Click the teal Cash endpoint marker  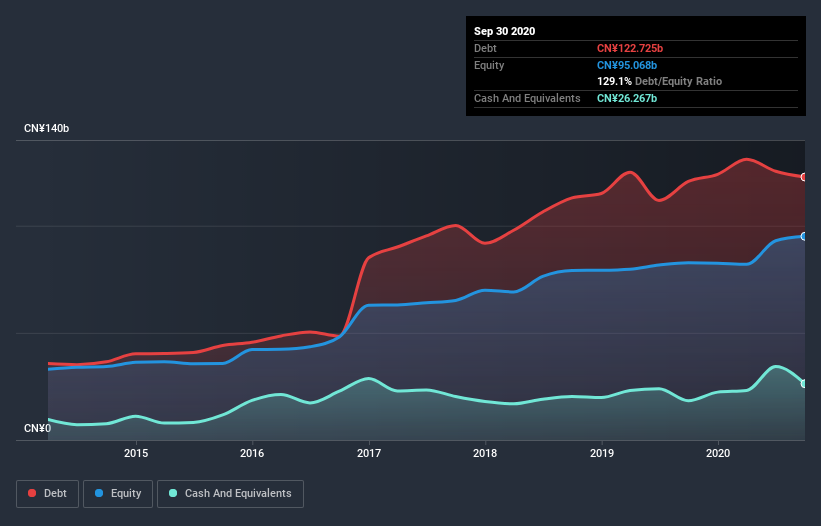pos(804,384)
